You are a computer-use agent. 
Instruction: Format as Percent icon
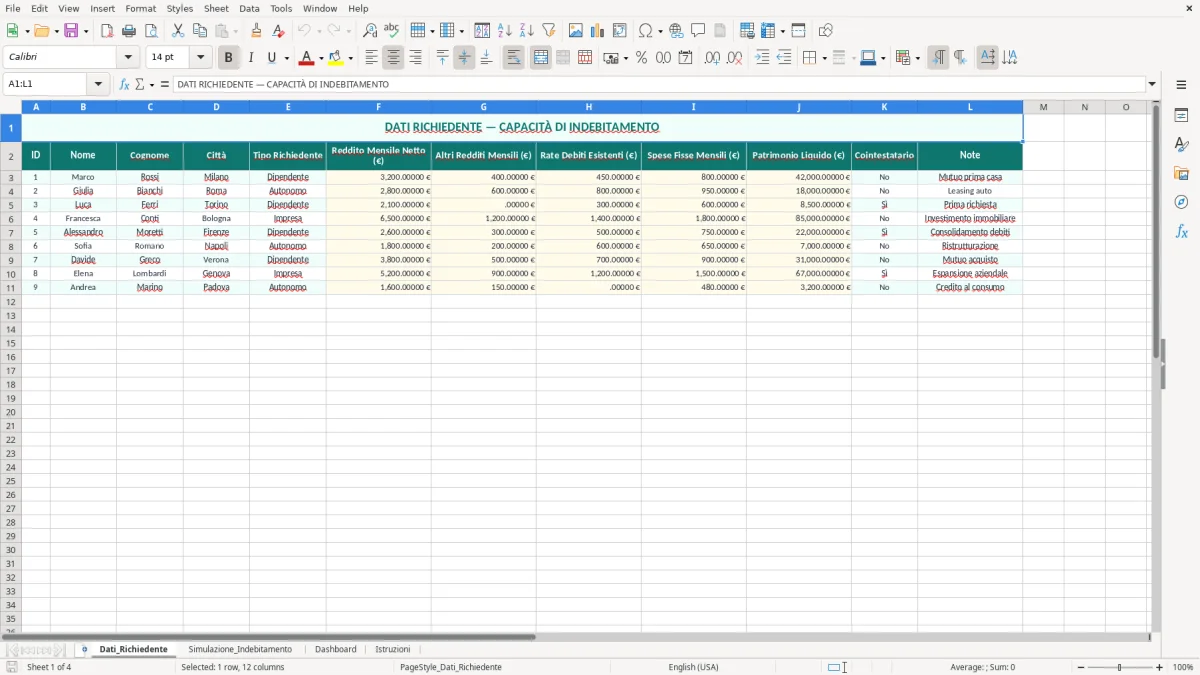(641, 58)
